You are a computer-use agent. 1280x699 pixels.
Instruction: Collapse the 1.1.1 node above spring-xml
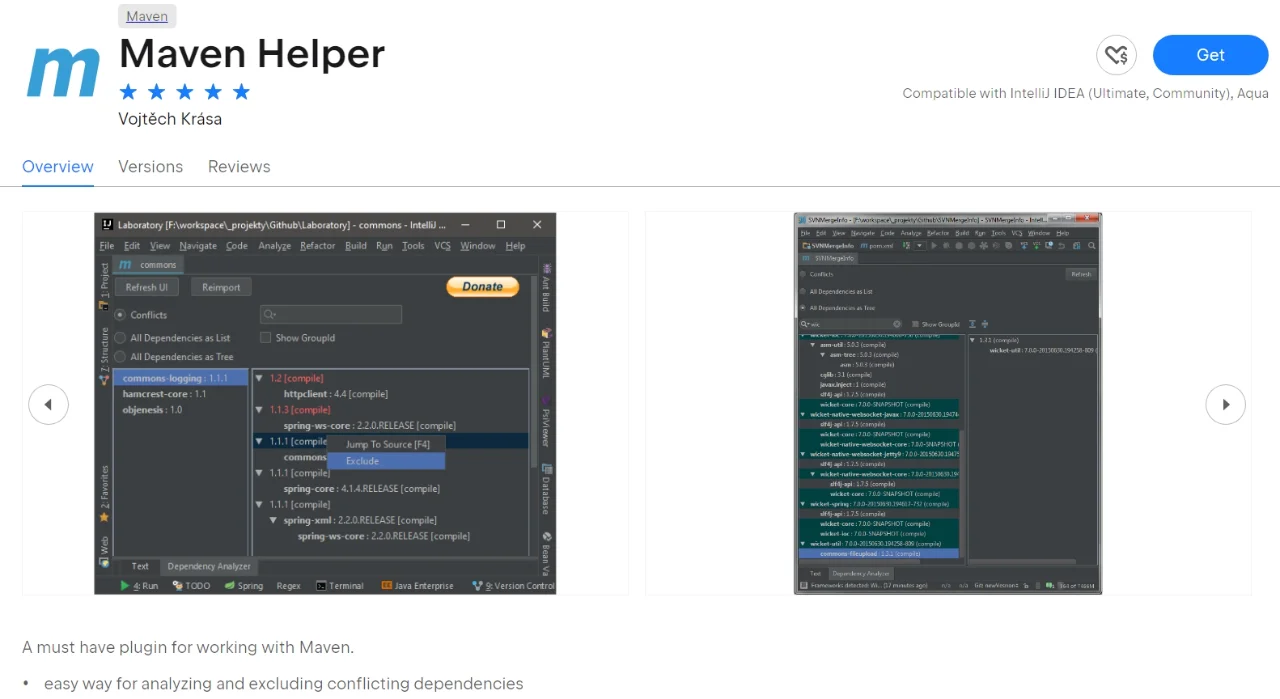pos(260,505)
